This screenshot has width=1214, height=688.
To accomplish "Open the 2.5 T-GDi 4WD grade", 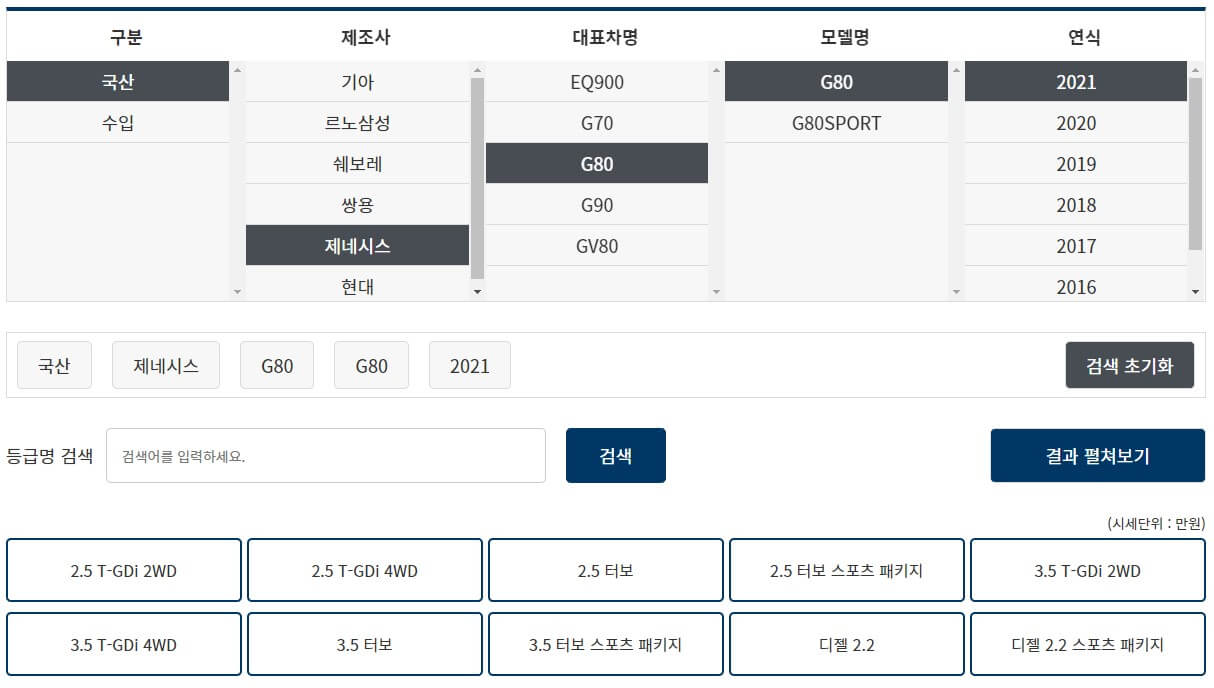I will click(x=365, y=570).
